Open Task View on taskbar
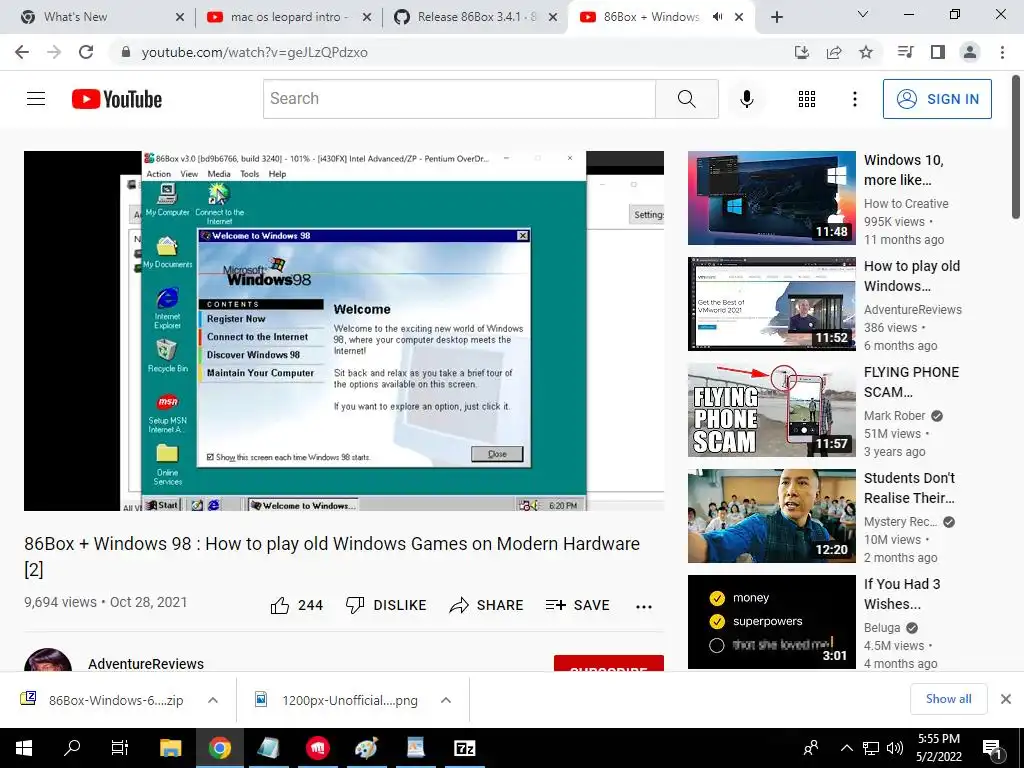Viewport: 1024px width, 768px height. pos(120,748)
